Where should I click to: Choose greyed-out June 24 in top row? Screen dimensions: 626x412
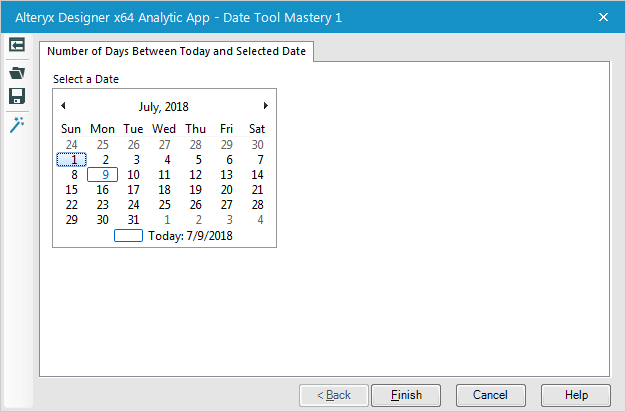pos(71,145)
